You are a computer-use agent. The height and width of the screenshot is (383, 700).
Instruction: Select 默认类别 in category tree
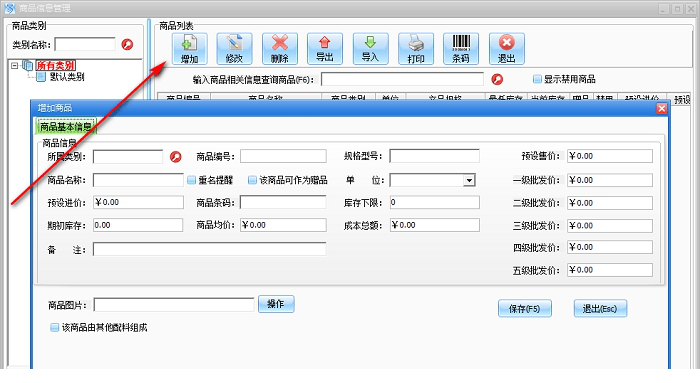point(67,77)
